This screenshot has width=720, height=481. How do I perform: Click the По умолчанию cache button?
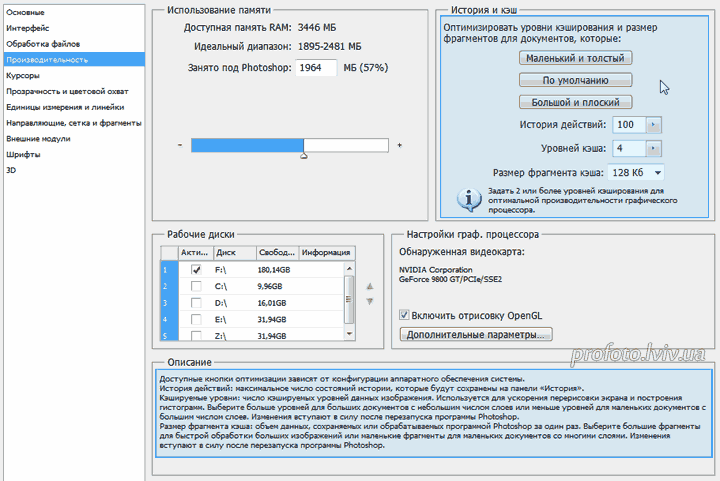(x=575, y=80)
